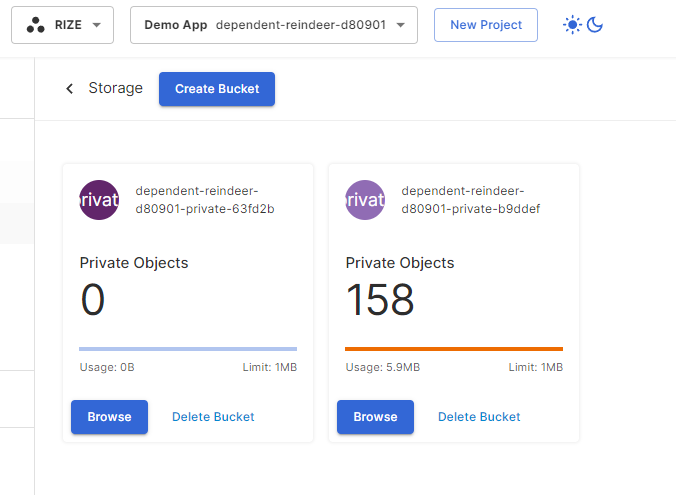Click the dependent-reindeer-d80901-private-b9ddef bucket name
676x495 pixels.
tap(470, 200)
